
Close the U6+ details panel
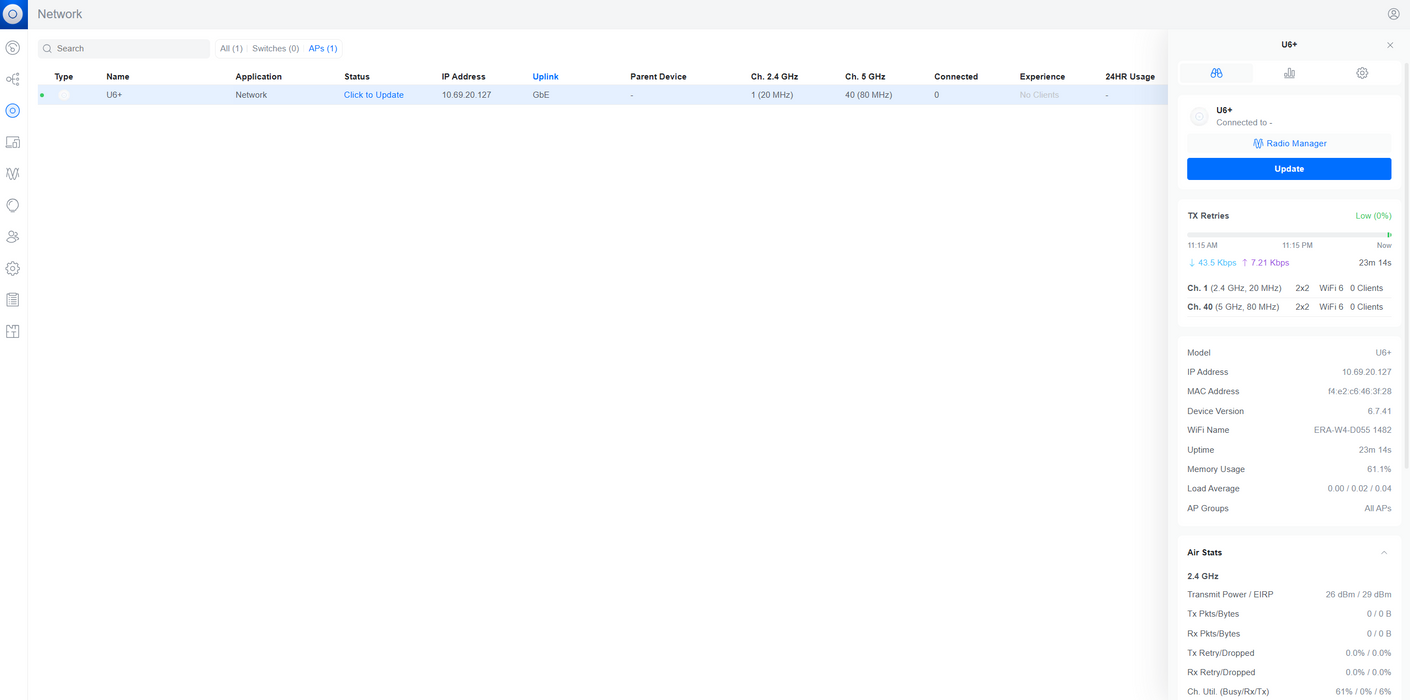1390,45
